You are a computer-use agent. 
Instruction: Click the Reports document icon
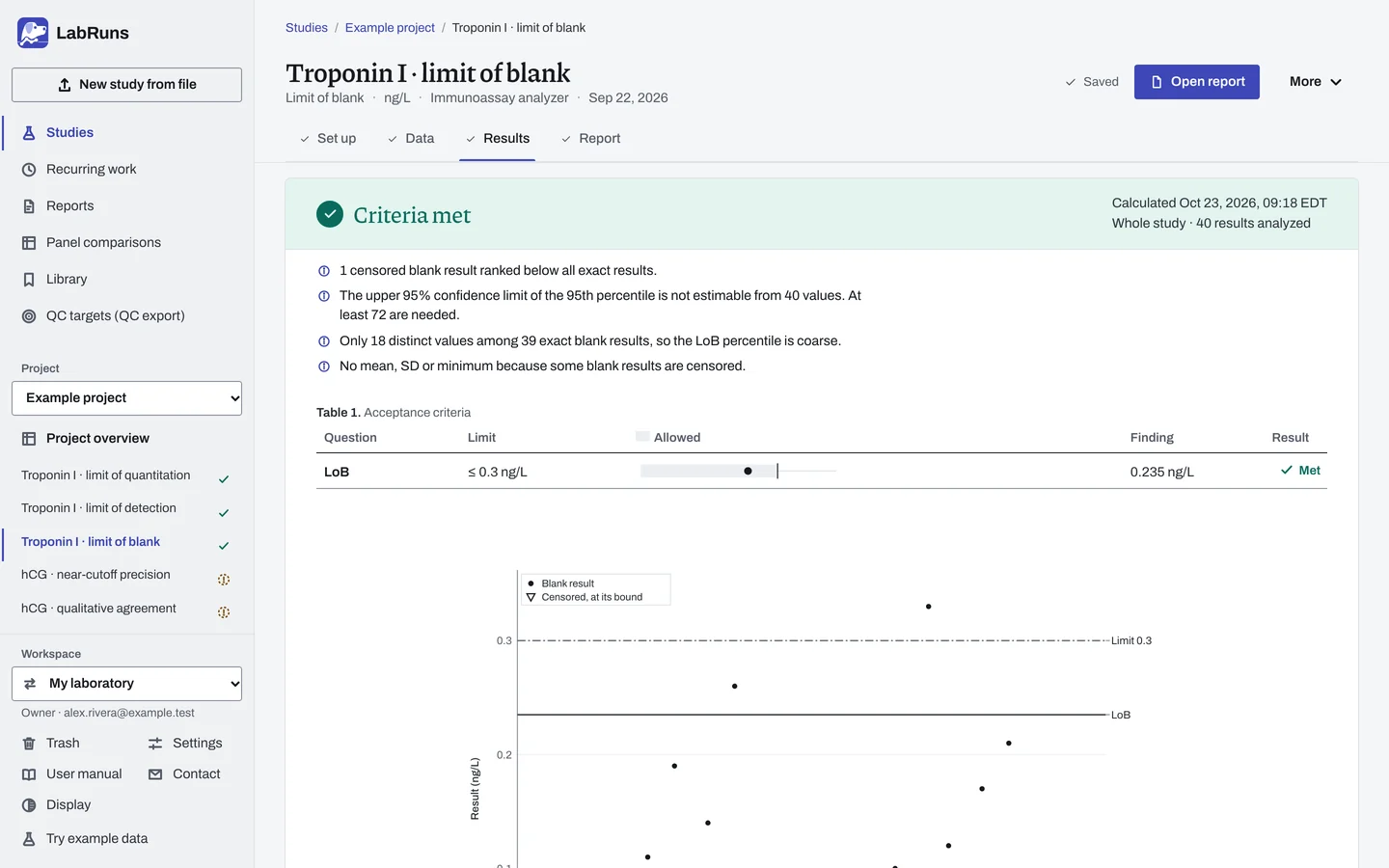coord(29,206)
